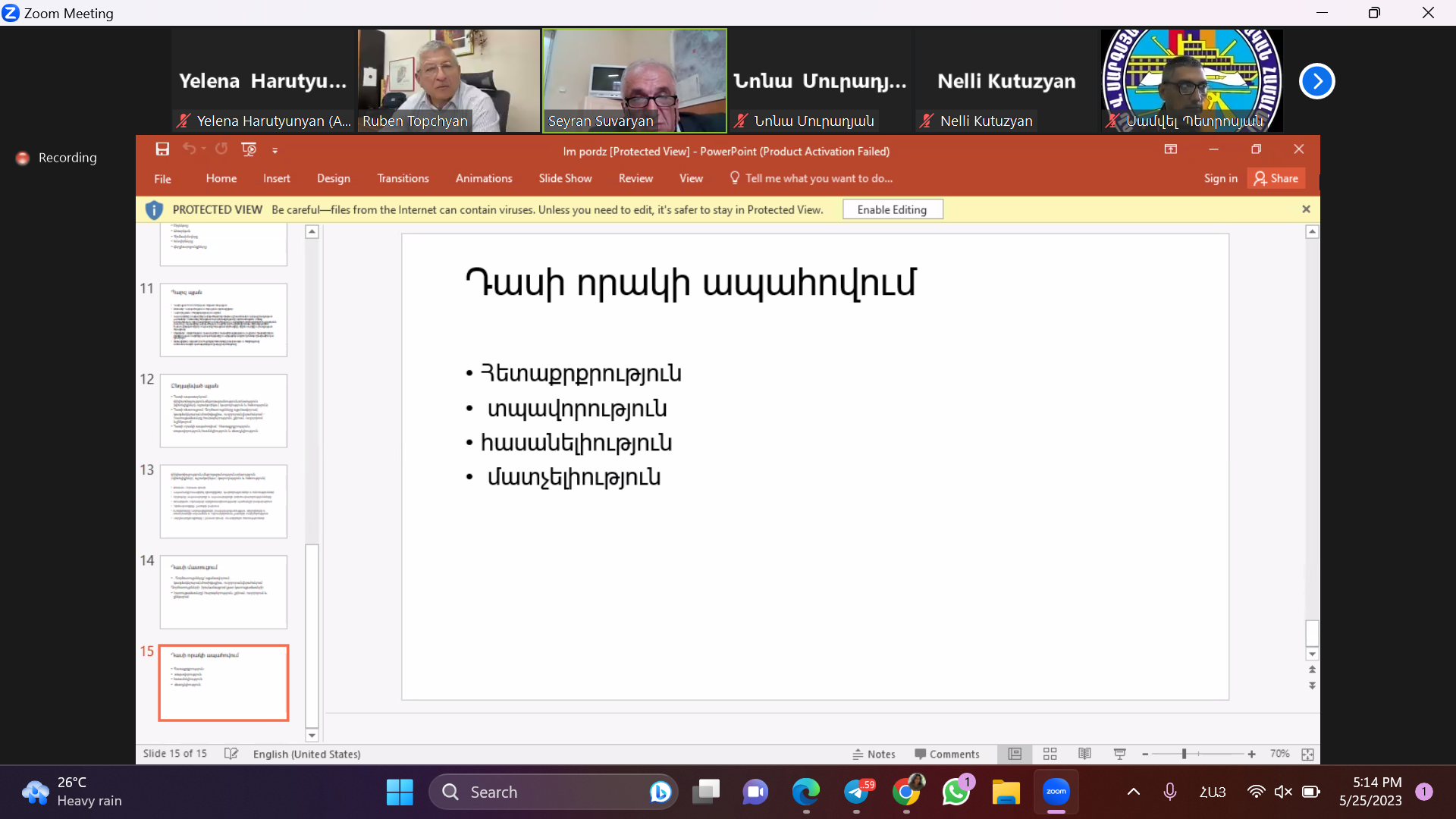This screenshot has height=819, width=1456.
Task: Click thumbnail pane scroll down arrow
Action: click(x=312, y=735)
